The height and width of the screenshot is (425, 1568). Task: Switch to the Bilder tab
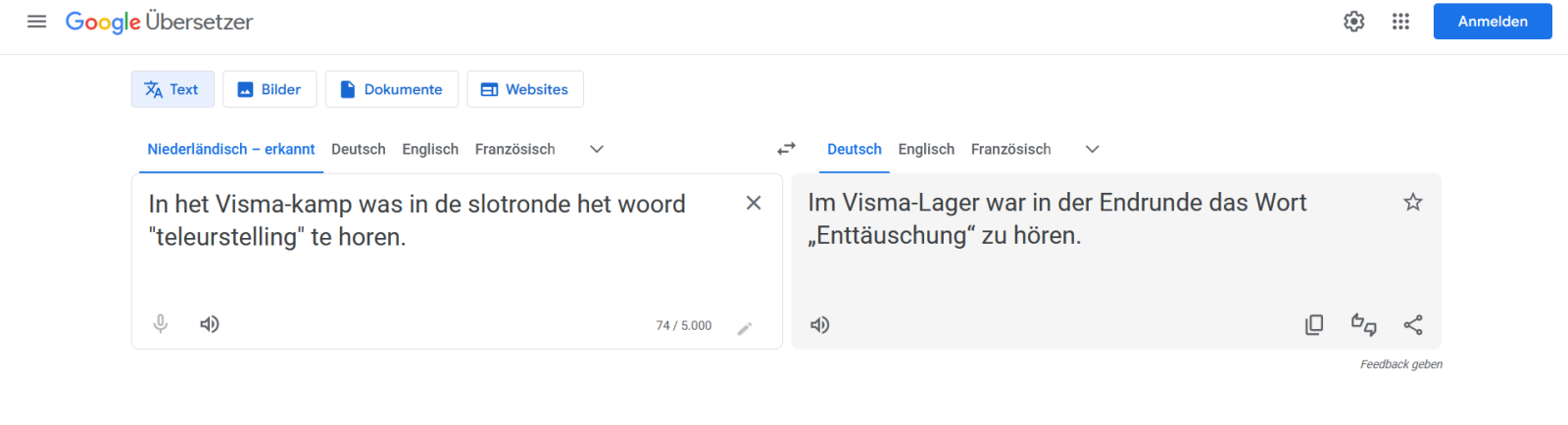point(269,89)
